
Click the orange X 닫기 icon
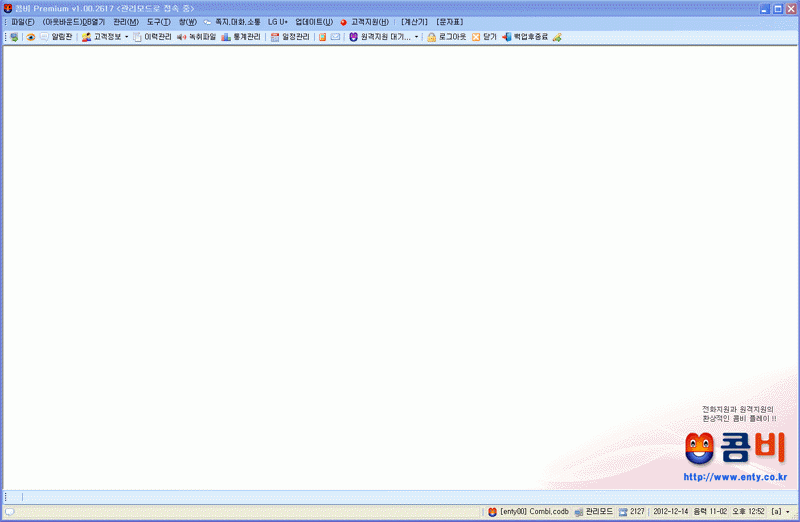(x=476, y=37)
